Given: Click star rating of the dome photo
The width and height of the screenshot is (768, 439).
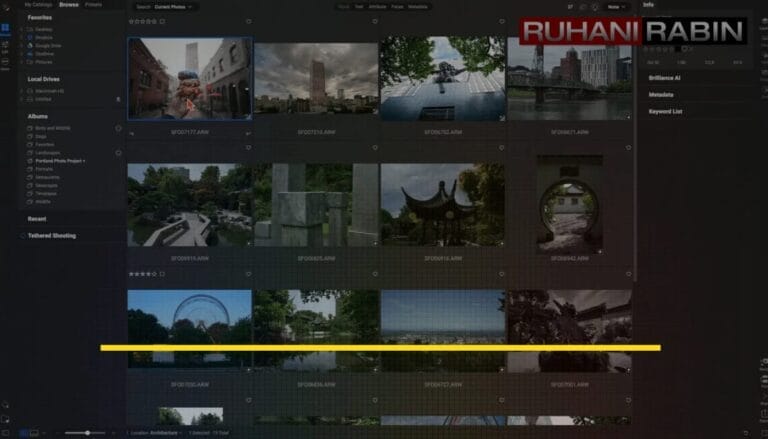Looking at the screenshot, I should tap(143, 274).
